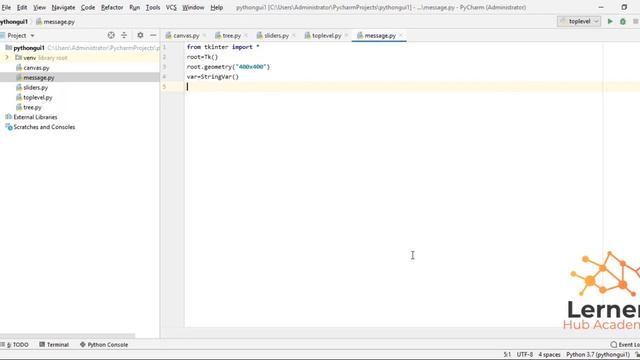This screenshot has width=640, height=360.
Task: Close the canvas.py tab
Action: click(x=204, y=36)
